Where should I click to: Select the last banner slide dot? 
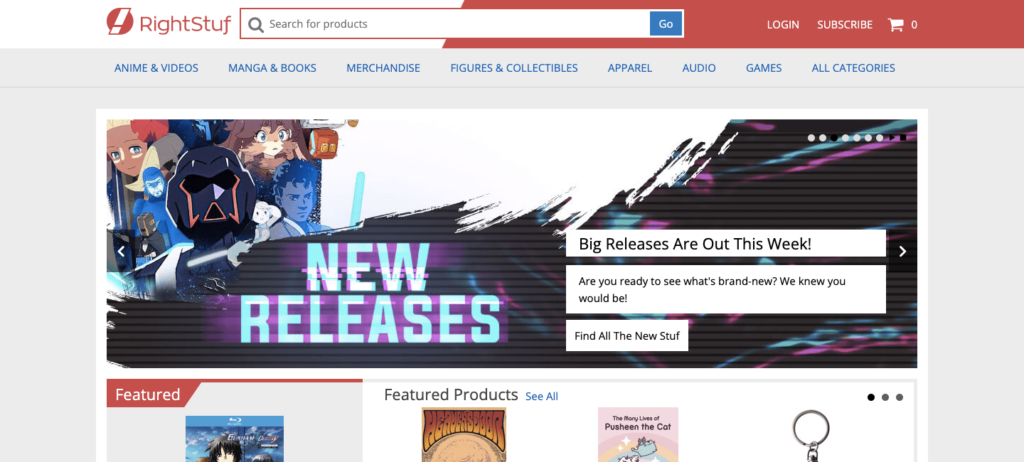click(880, 138)
